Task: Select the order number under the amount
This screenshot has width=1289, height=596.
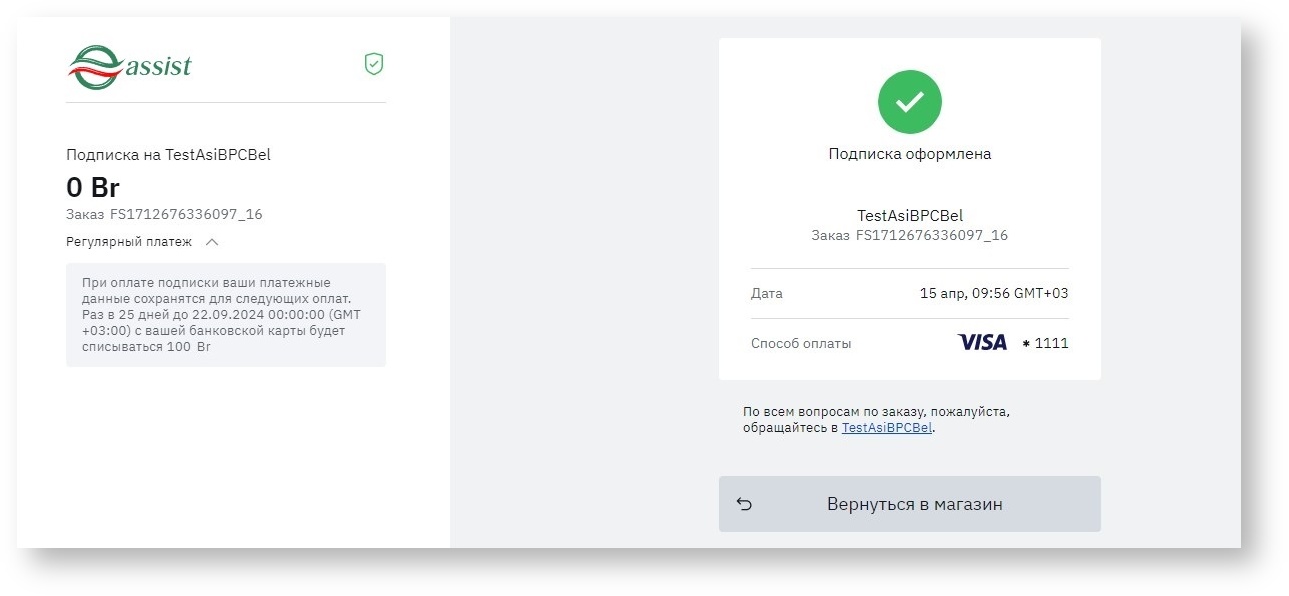Action: [164, 214]
